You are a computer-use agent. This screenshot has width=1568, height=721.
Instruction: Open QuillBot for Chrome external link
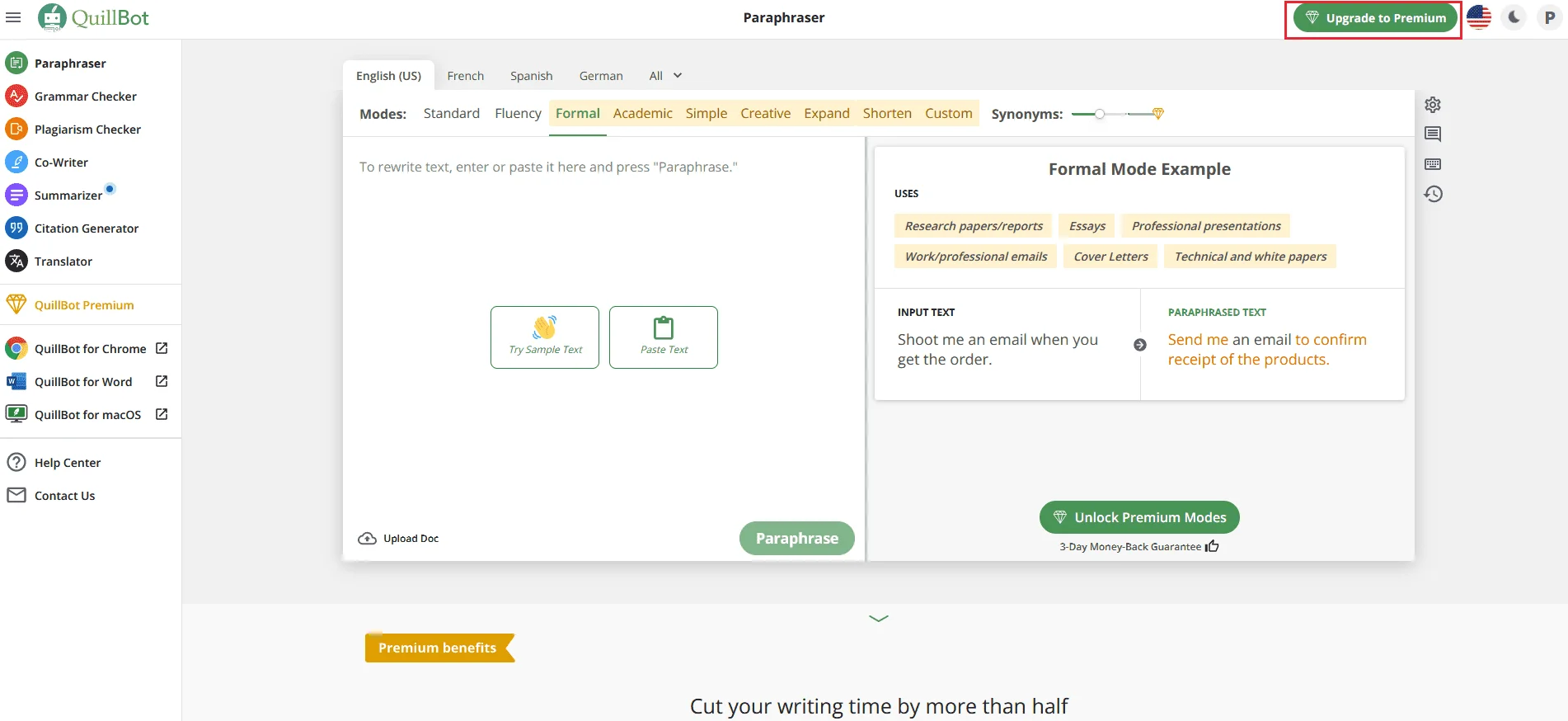[162, 348]
